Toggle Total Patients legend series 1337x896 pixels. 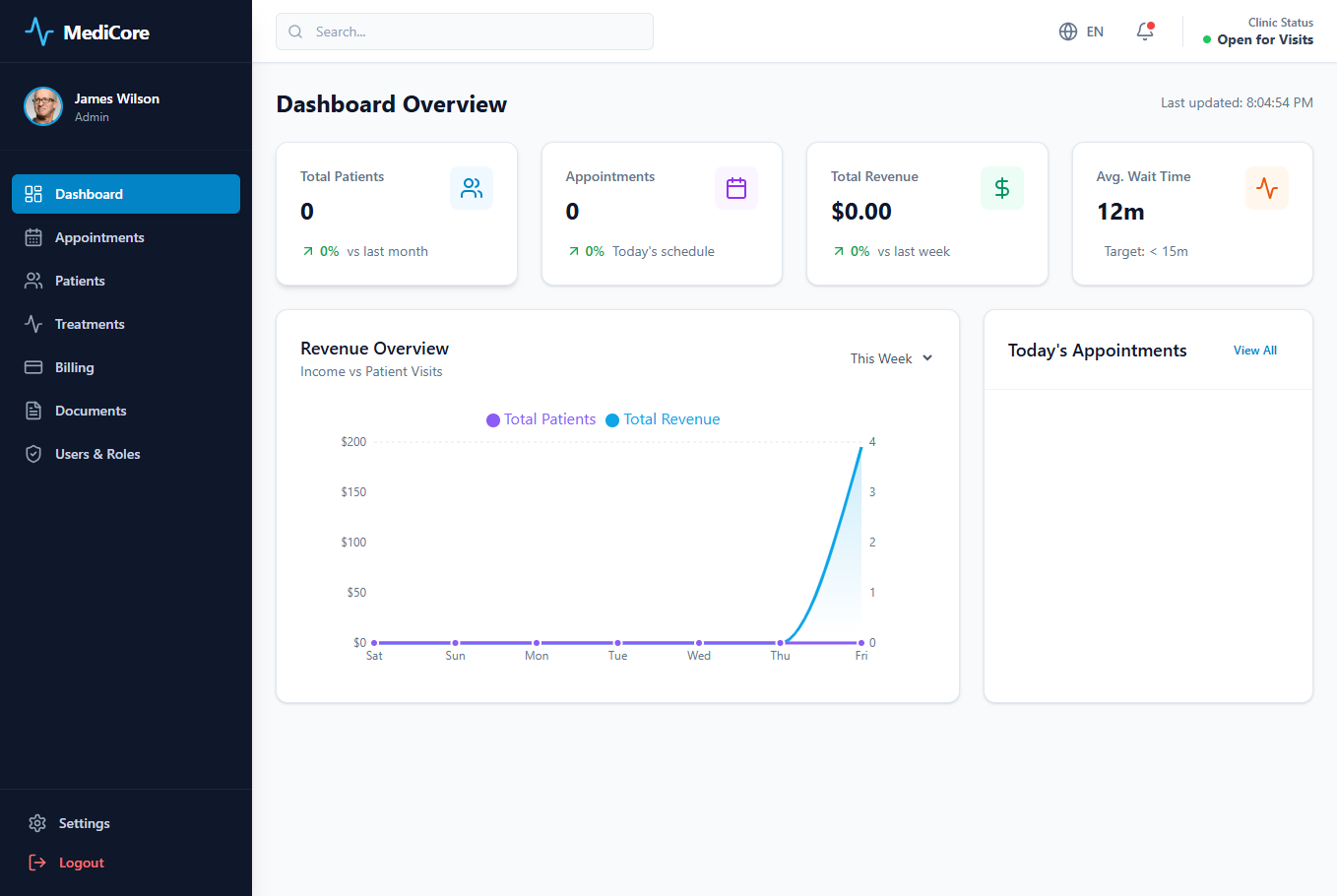(541, 419)
